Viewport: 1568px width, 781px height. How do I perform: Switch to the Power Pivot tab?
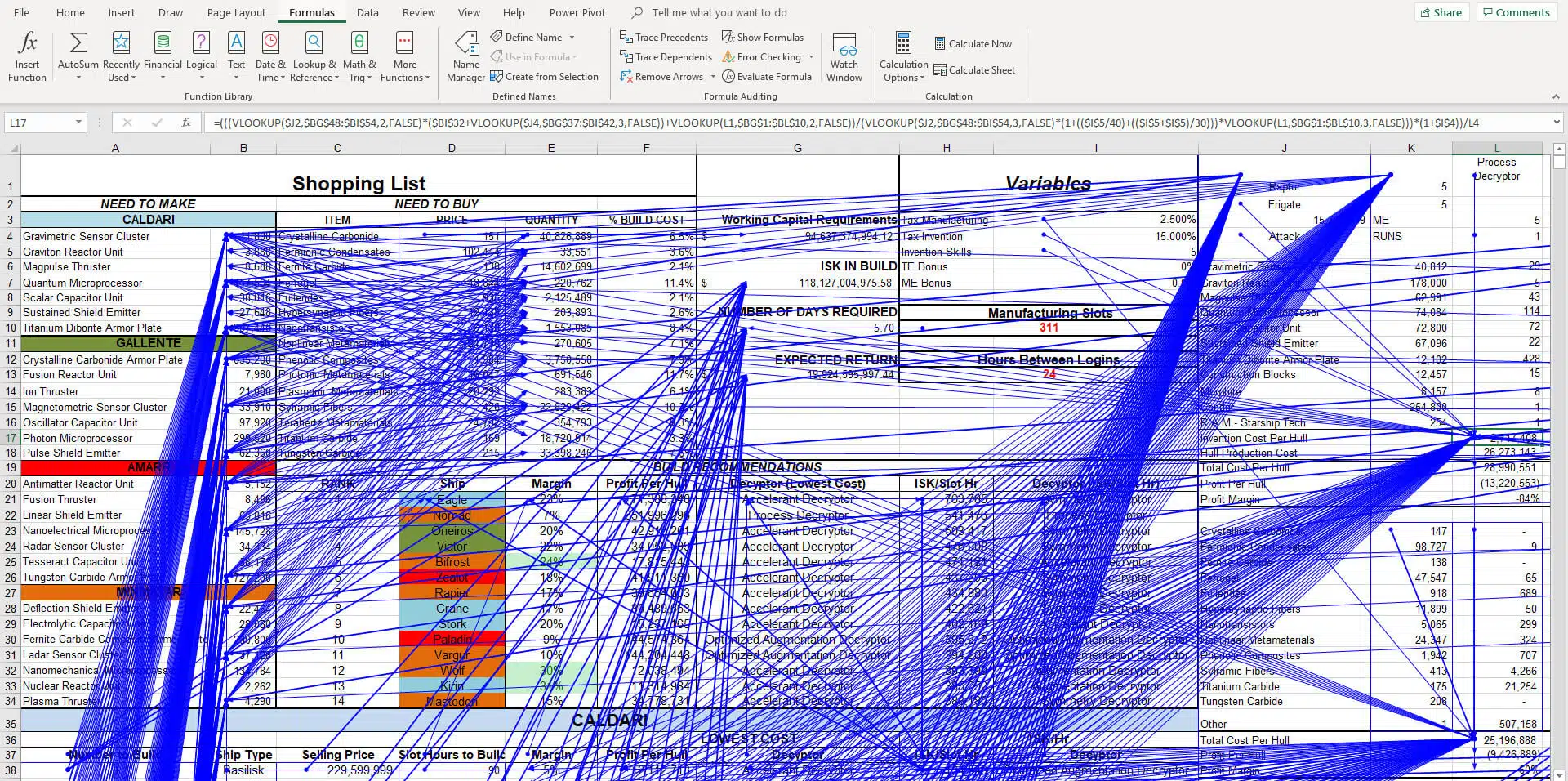click(577, 13)
